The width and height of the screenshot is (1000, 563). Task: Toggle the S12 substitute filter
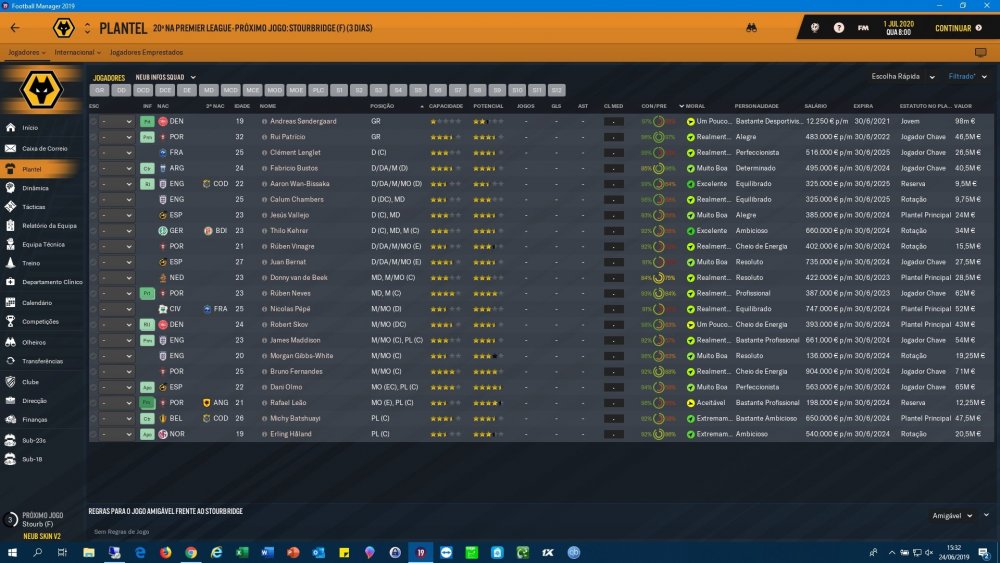coord(557,91)
